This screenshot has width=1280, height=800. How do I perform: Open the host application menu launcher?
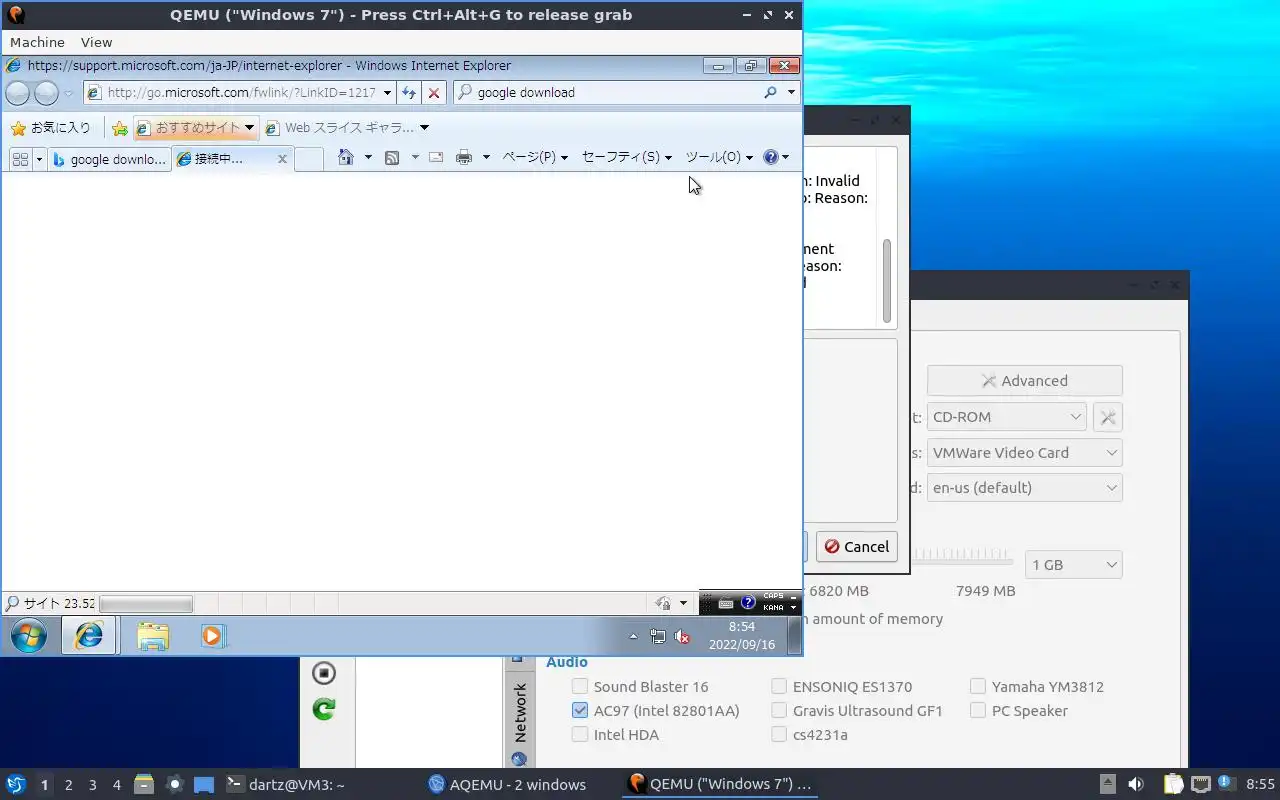tap(15, 785)
